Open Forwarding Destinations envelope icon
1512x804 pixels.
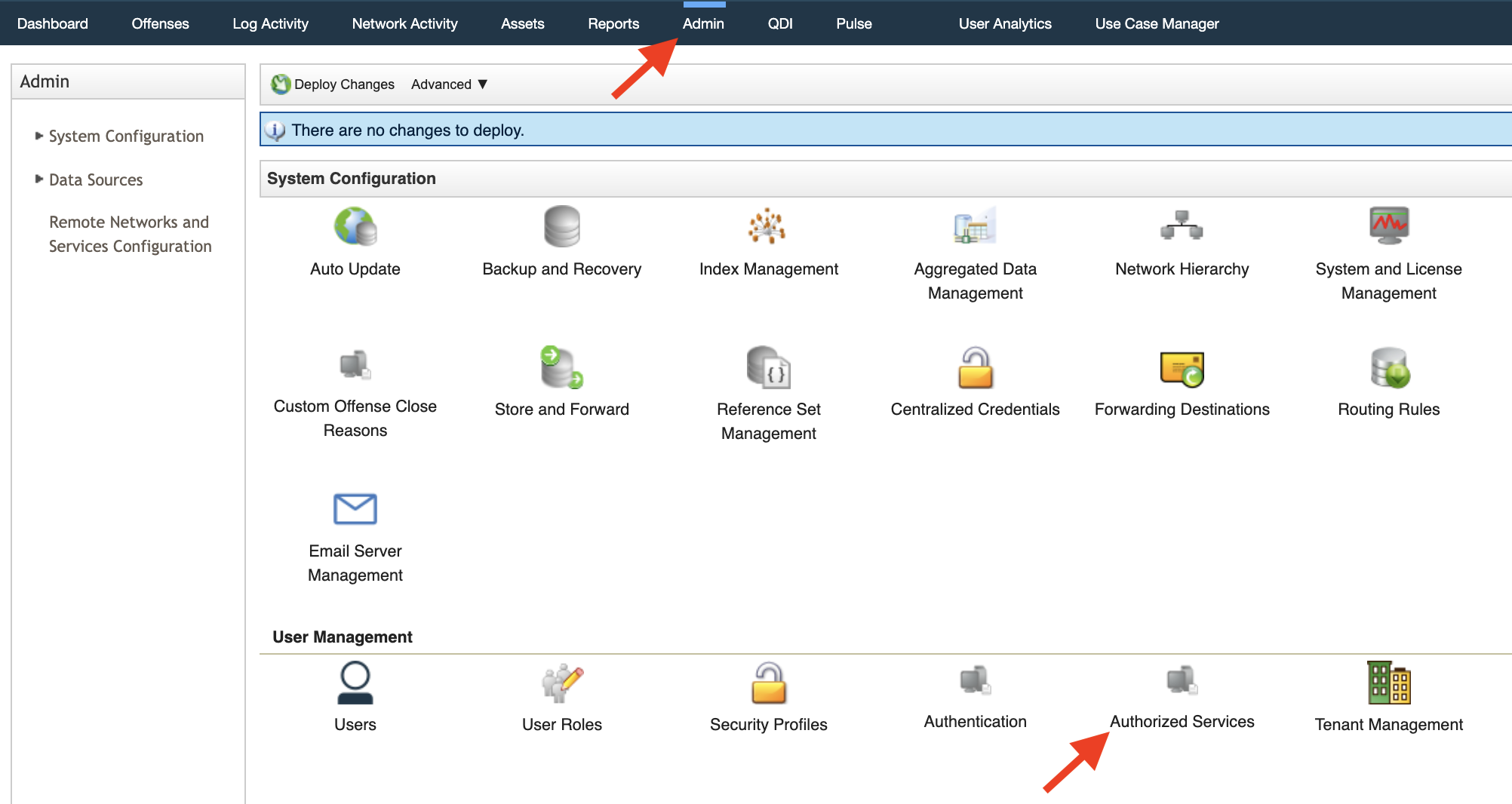click(x=1182, y=369)
